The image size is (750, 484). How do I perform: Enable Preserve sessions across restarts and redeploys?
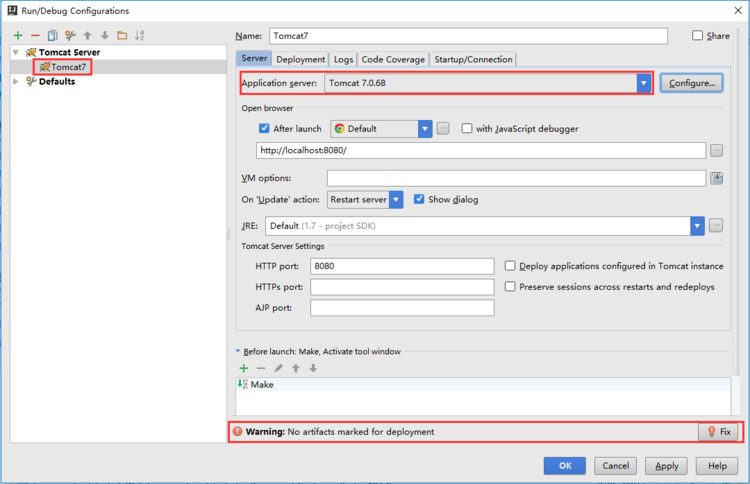(510, 286)
